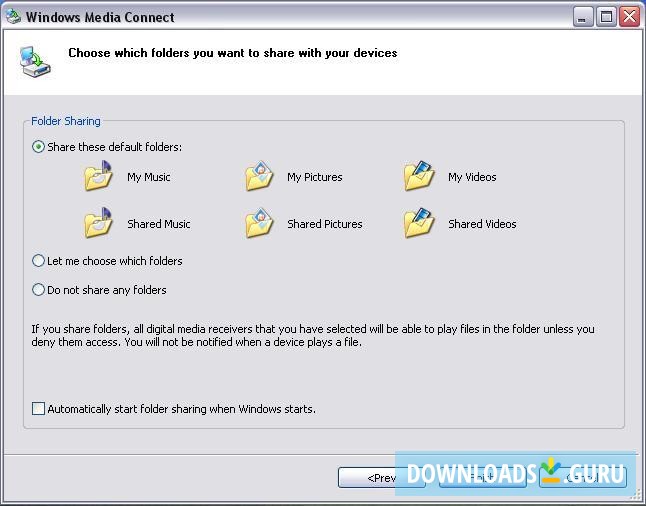The image size is (646, 506).
Task: Click the Shared Videos folder icon
Action: [x=419, y=223]
